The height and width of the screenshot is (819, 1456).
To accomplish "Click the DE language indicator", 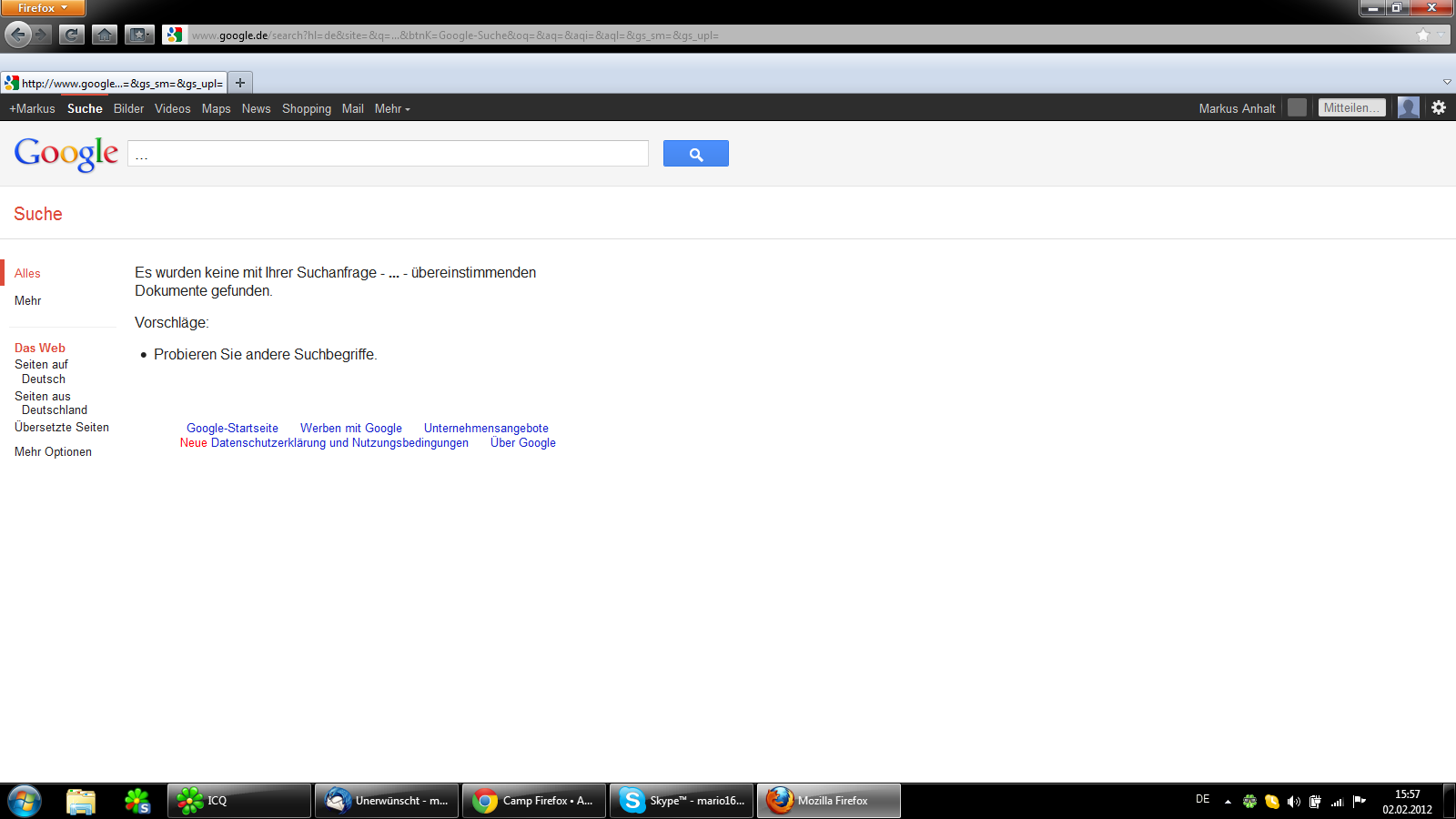I will [1203, 799].
